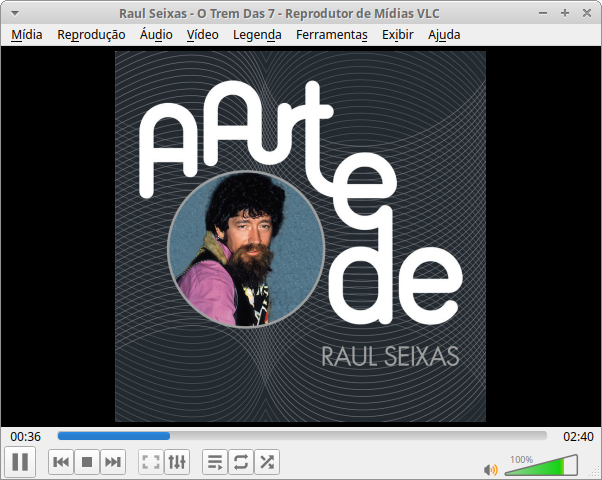Open the Vídeo menu
The width and height of the screenshot is (602, 480).
[203, 35]
